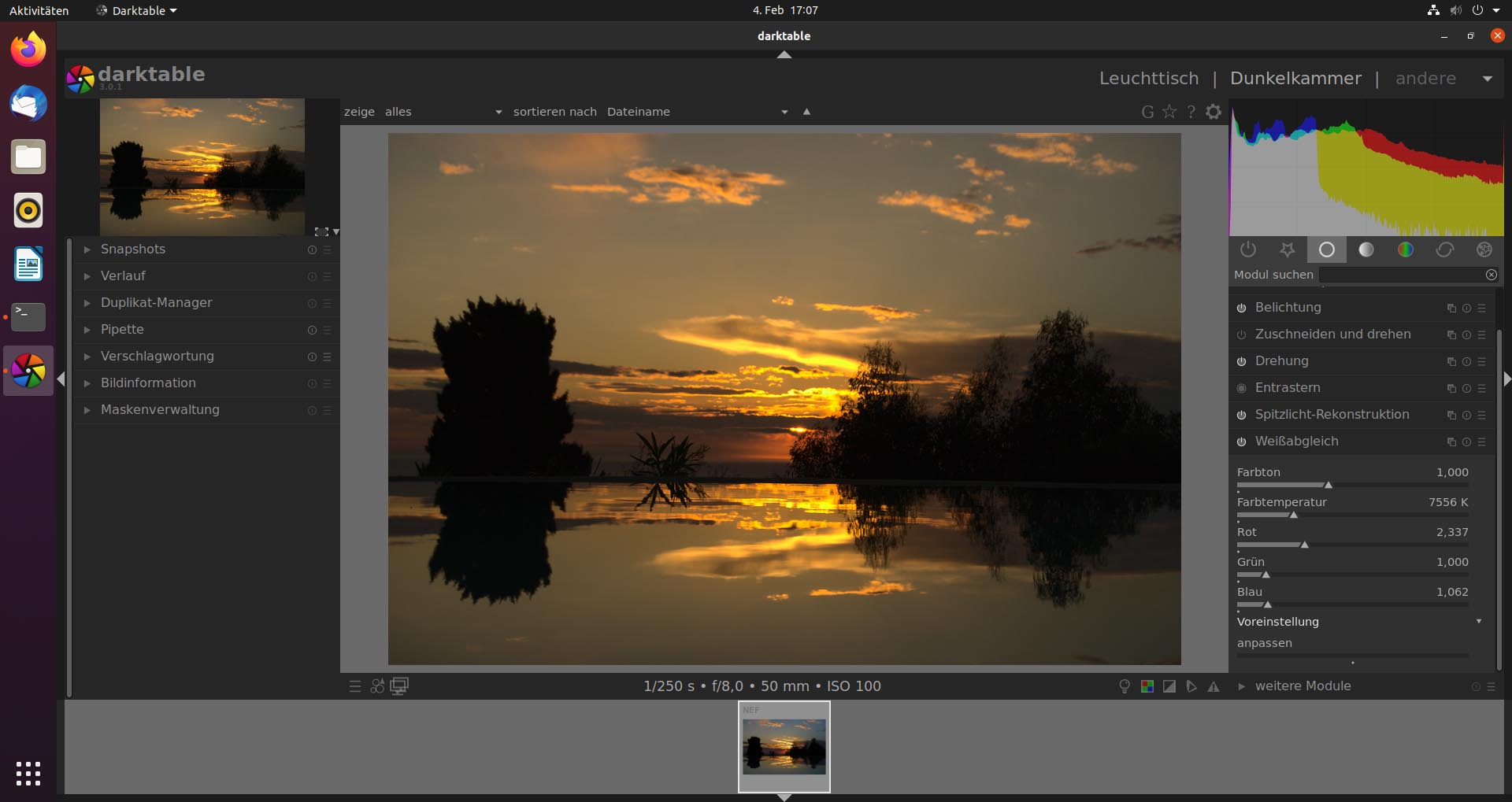Open the color modules group
This screenshot has height=802, width=1512.
coord(1406,249)
